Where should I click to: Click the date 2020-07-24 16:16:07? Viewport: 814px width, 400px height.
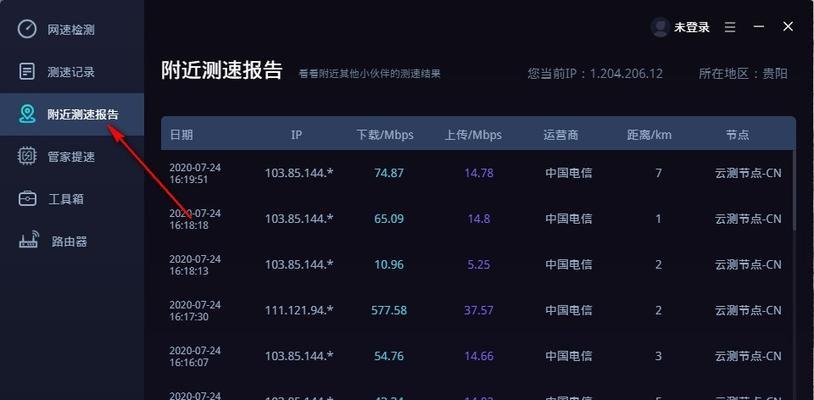[195, 356]
